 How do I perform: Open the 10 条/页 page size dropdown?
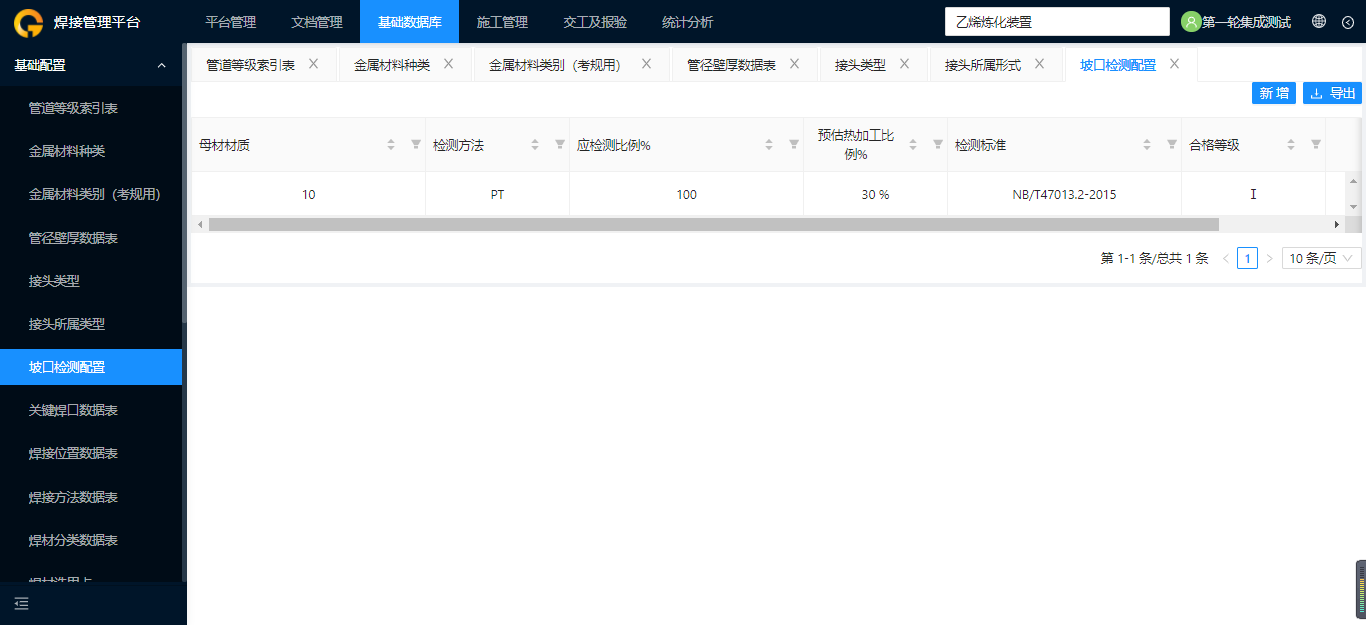(1322, 258)
